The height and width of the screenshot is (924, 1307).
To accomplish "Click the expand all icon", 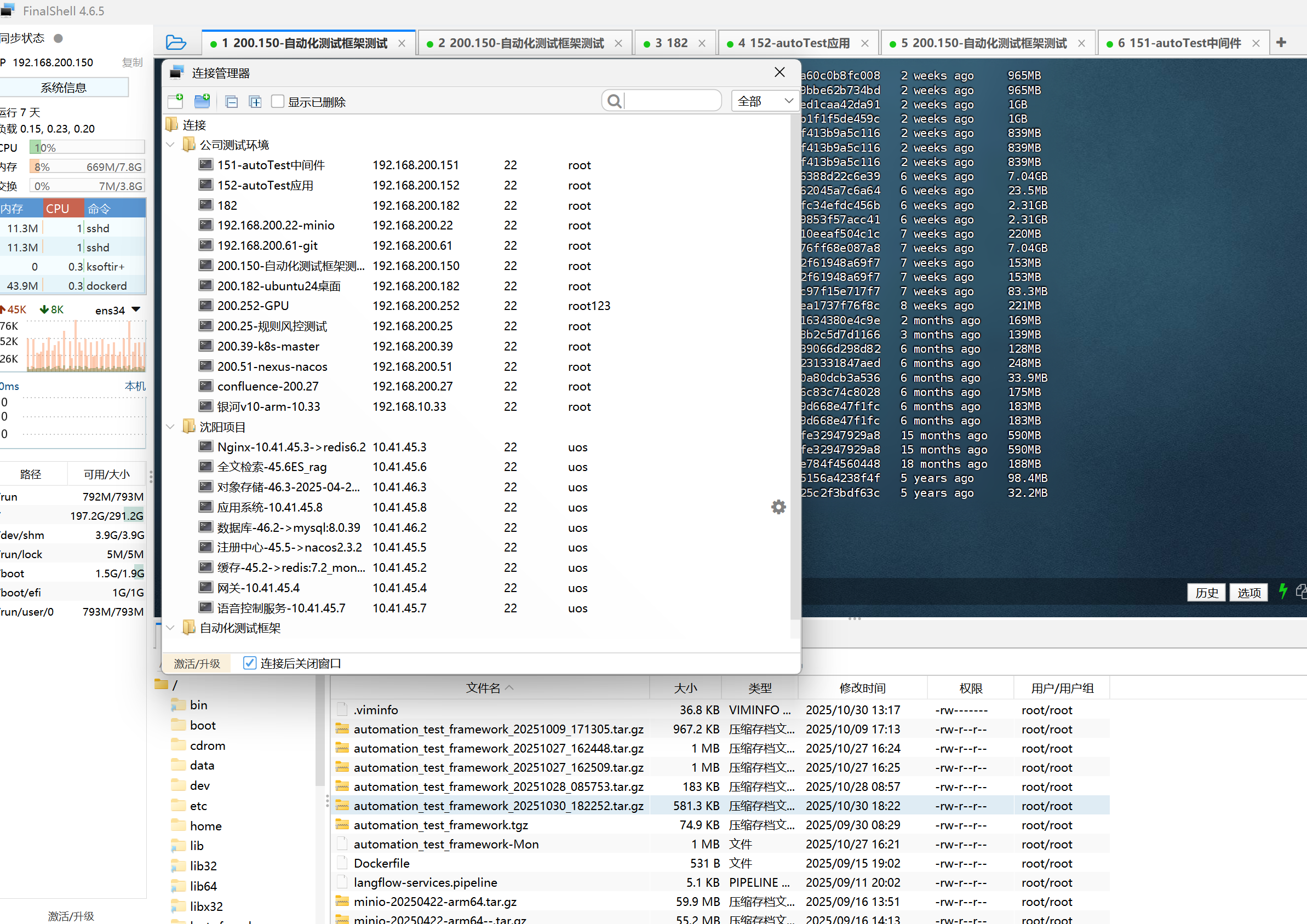I will [x=255, y=102].
